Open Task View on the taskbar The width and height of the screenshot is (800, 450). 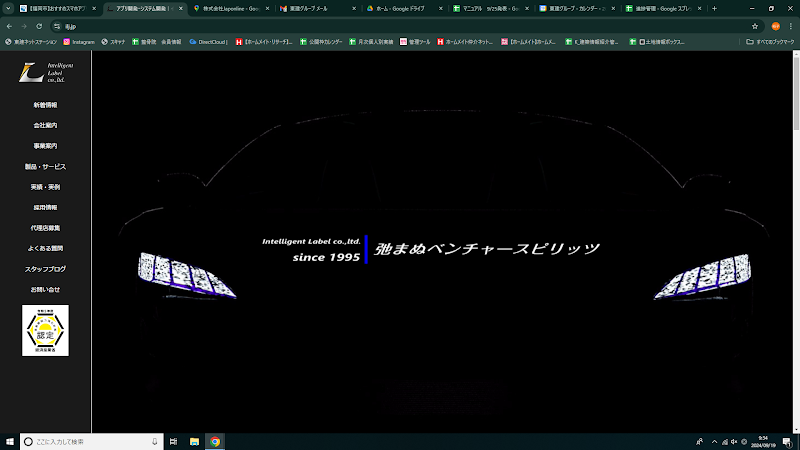[173, 442]
